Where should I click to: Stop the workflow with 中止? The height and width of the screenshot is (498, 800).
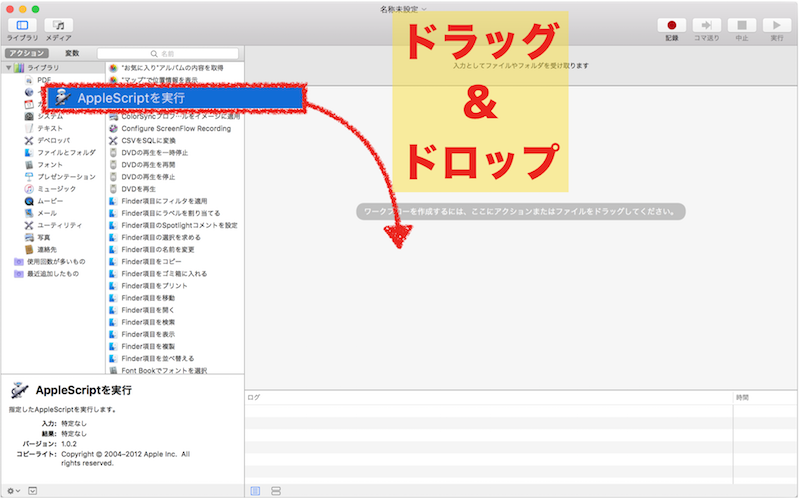(742, 26)
